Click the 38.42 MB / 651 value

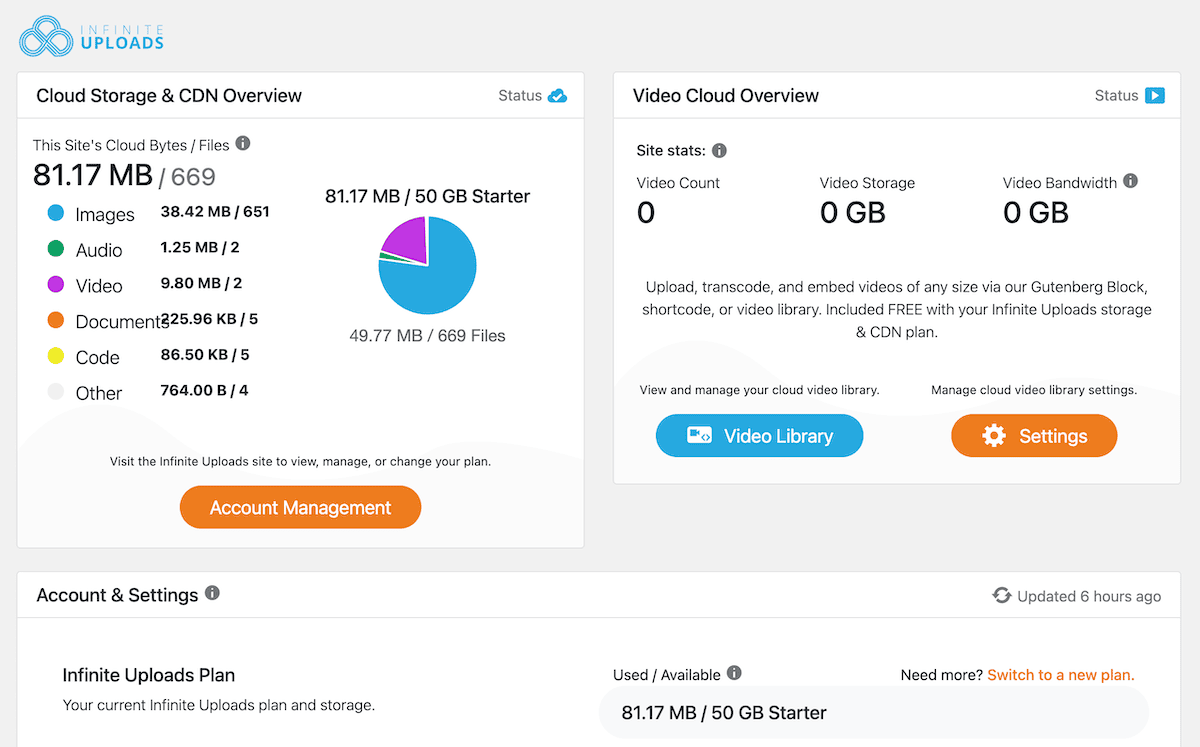[x=215, y=212]
